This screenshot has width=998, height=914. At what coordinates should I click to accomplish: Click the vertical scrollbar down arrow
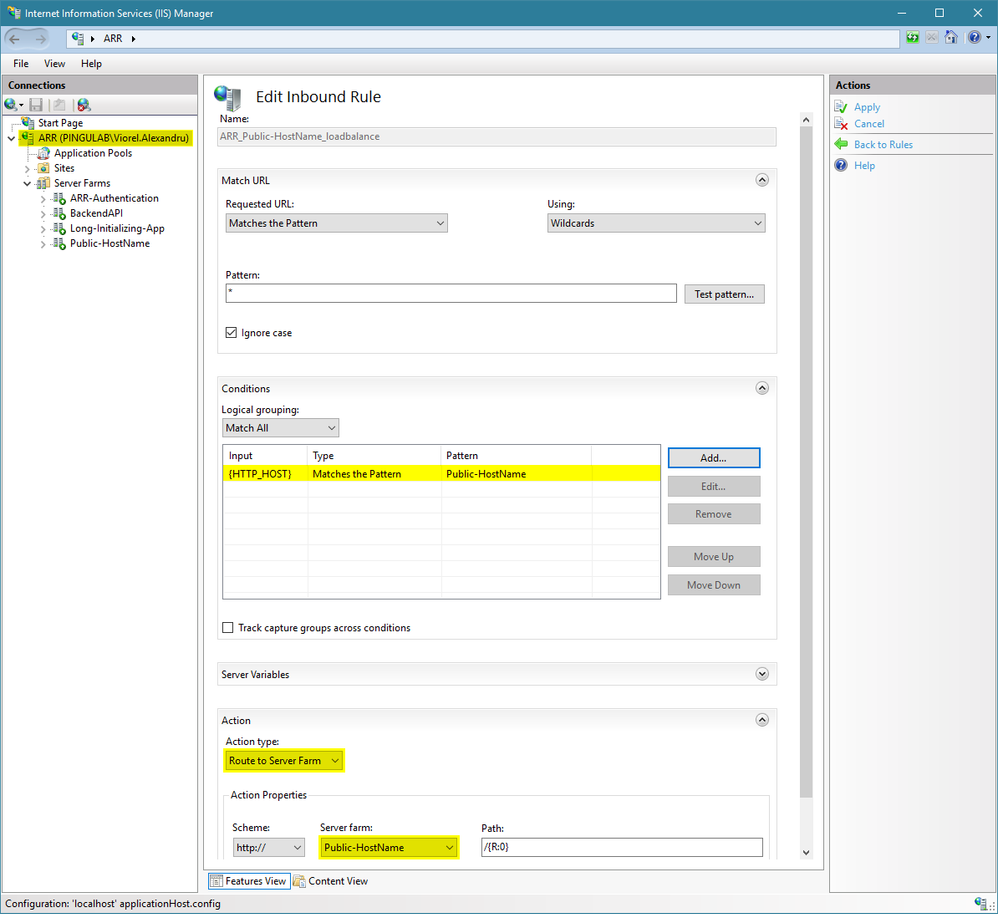(x=806, y=853)
